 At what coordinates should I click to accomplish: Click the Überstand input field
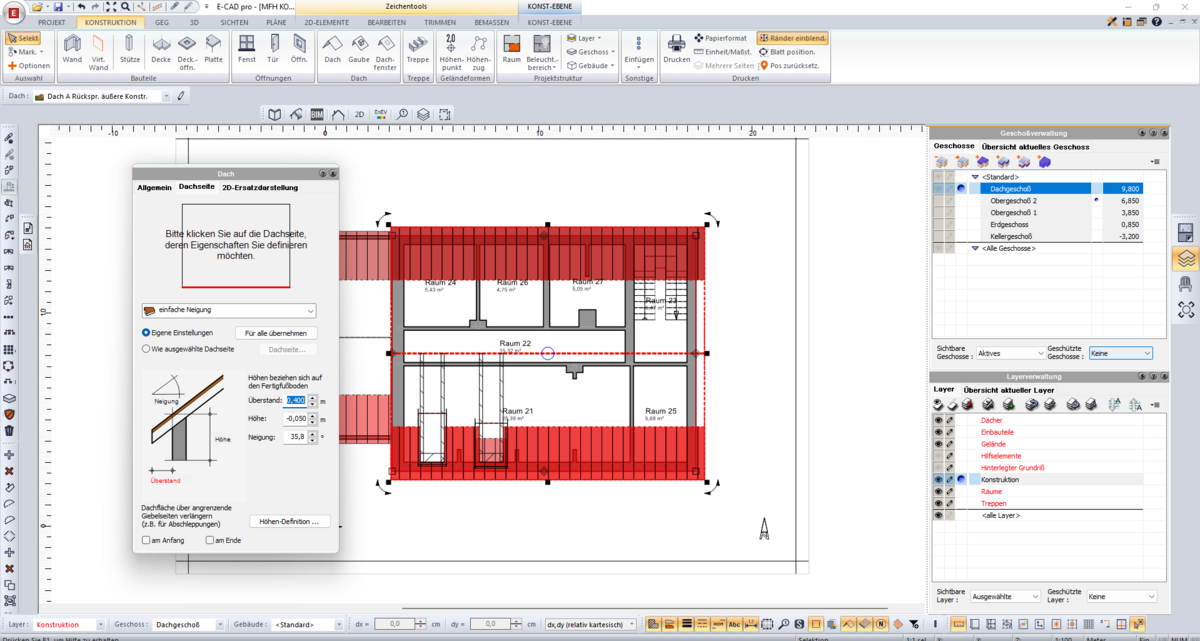click(x=296, y=400)
